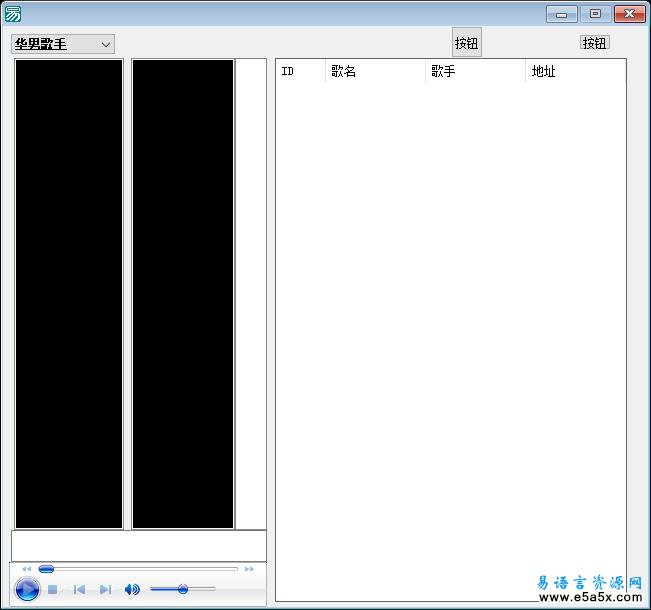
Task: Stop playback with the square Stop icon
Action: (x=52, y=589)
